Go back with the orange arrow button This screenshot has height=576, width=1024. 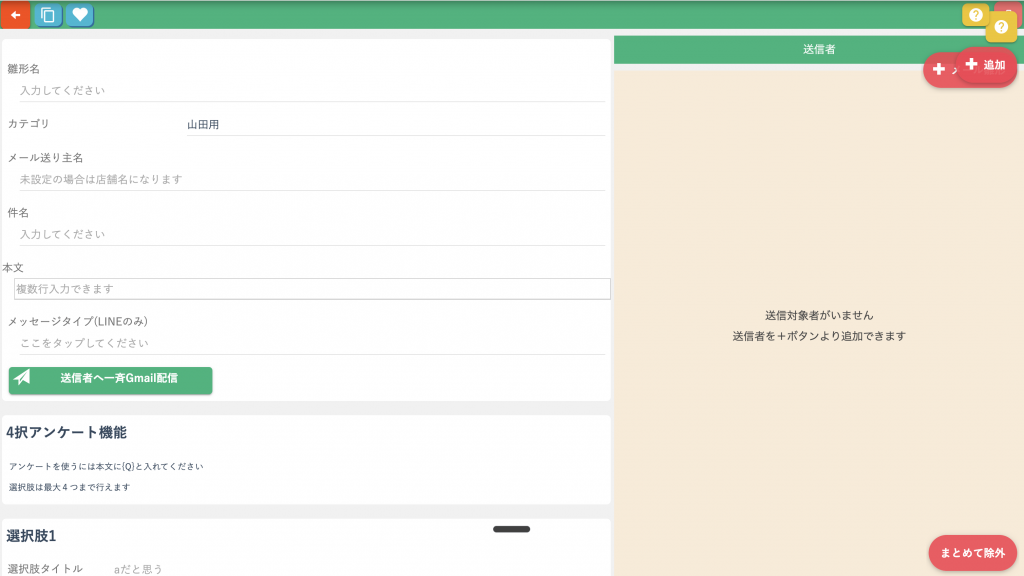[16, 14]
